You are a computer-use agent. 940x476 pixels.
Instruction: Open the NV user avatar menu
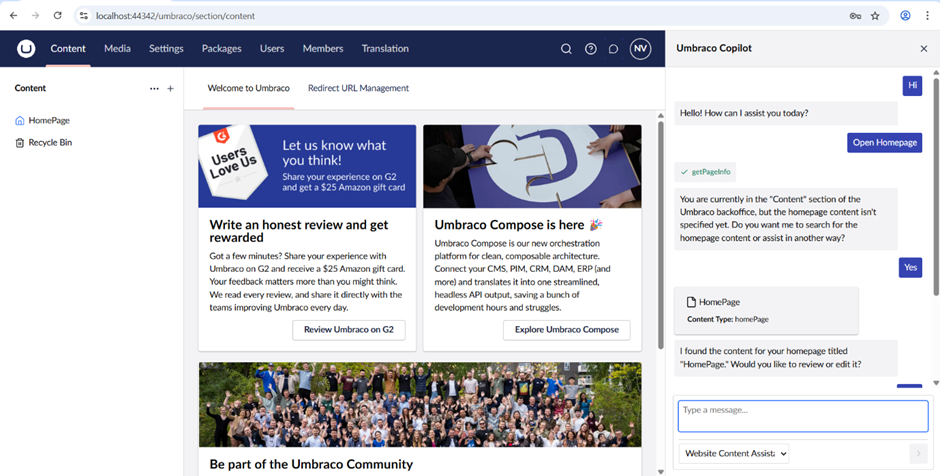coord(640,49)
